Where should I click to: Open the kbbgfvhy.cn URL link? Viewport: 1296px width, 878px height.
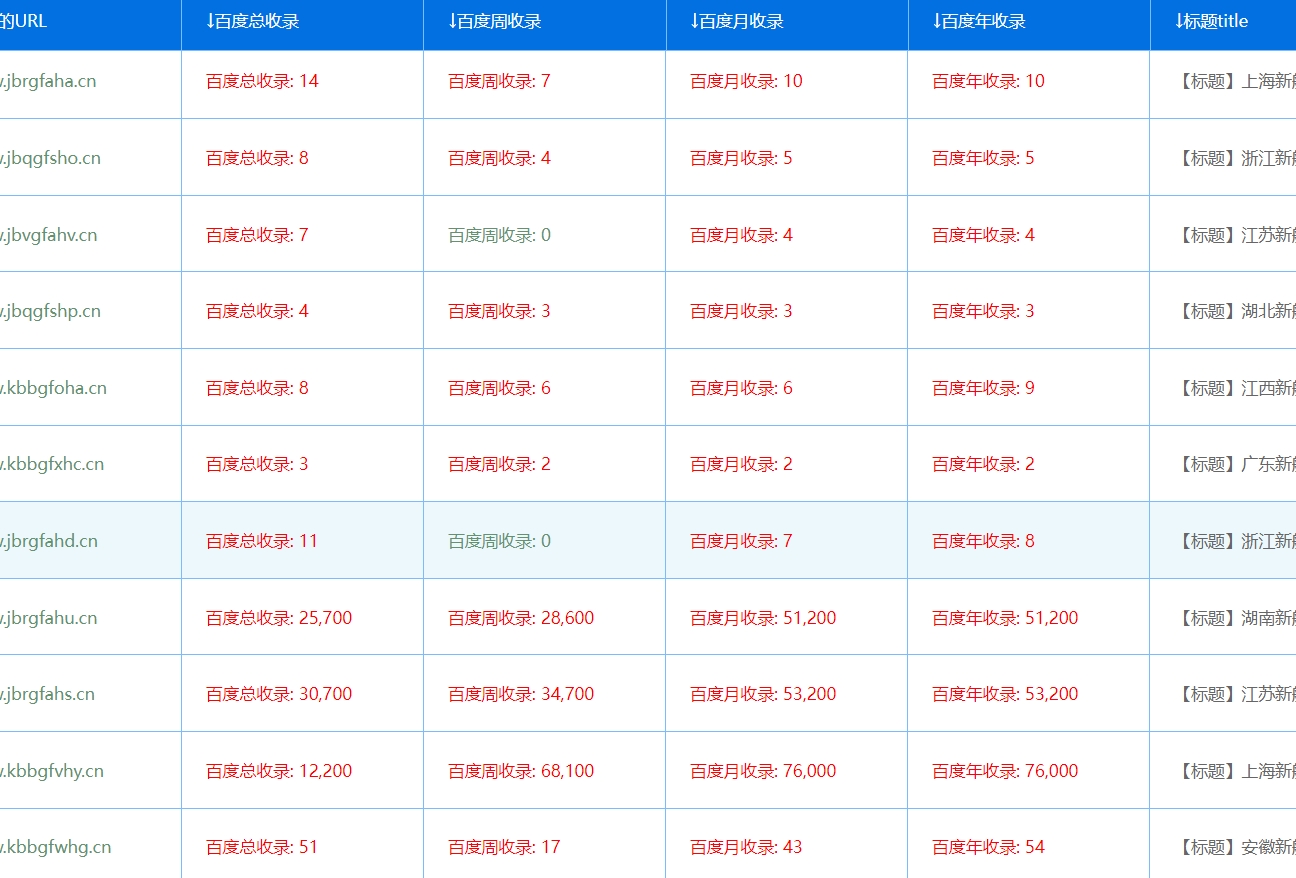click(52, 771)
